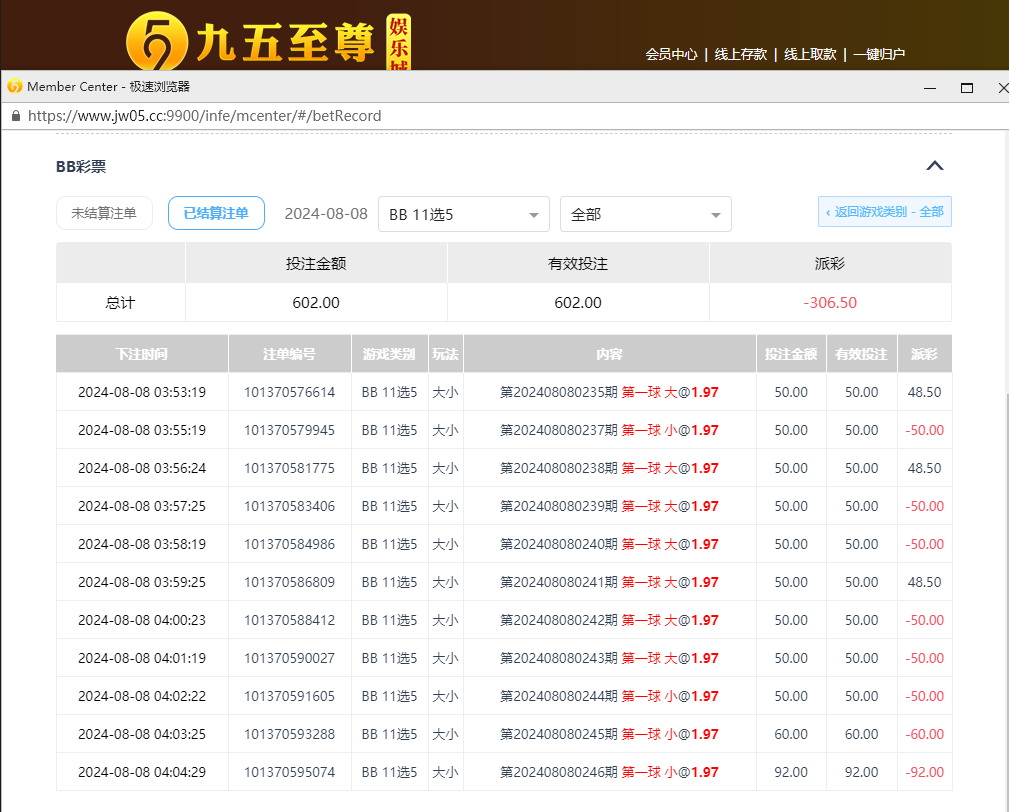Click the browser favicon in the title bar
Screen dimensions: 1009x812
point(14,87)
